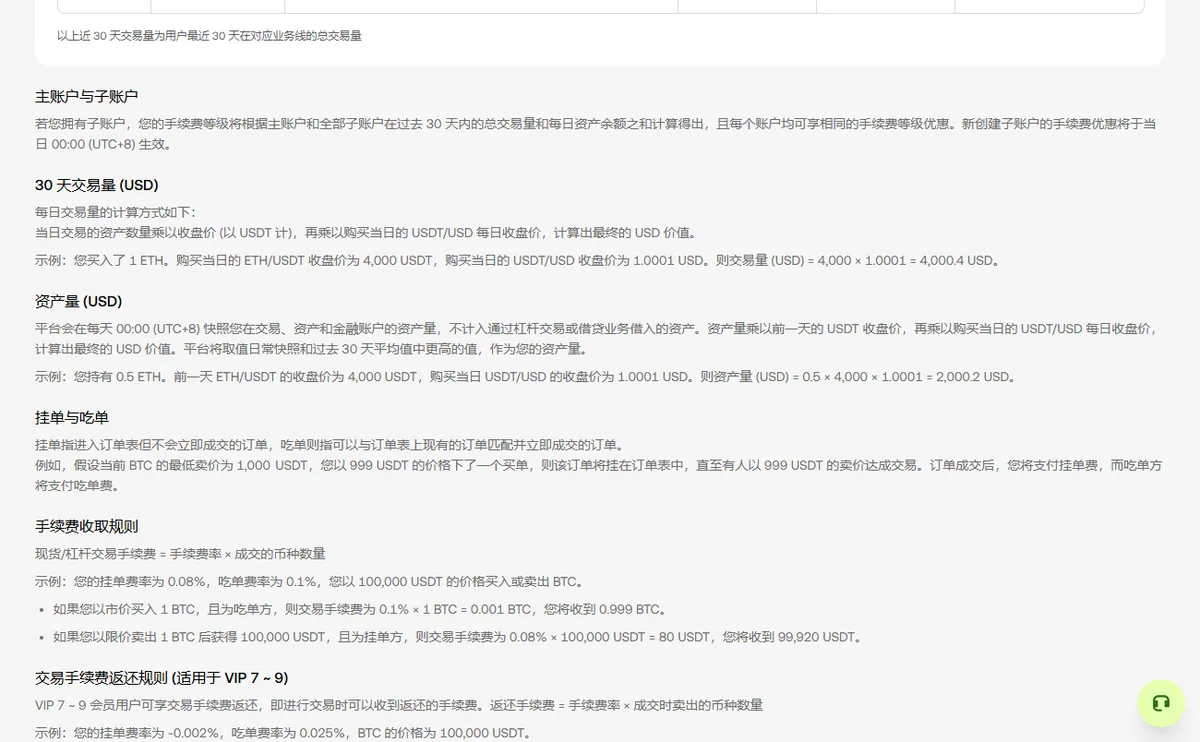Click the example line 示例：您持有 0.5 ETH
1200x742 pixels.
[527, 377]
